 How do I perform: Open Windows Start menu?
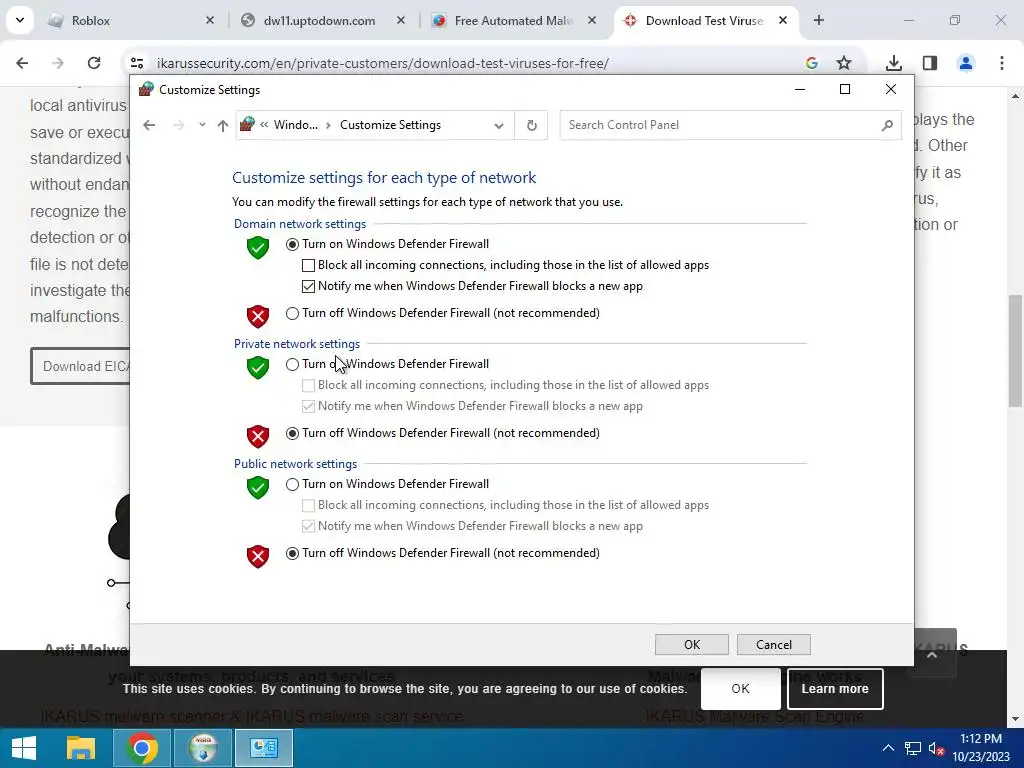[24, 748]
